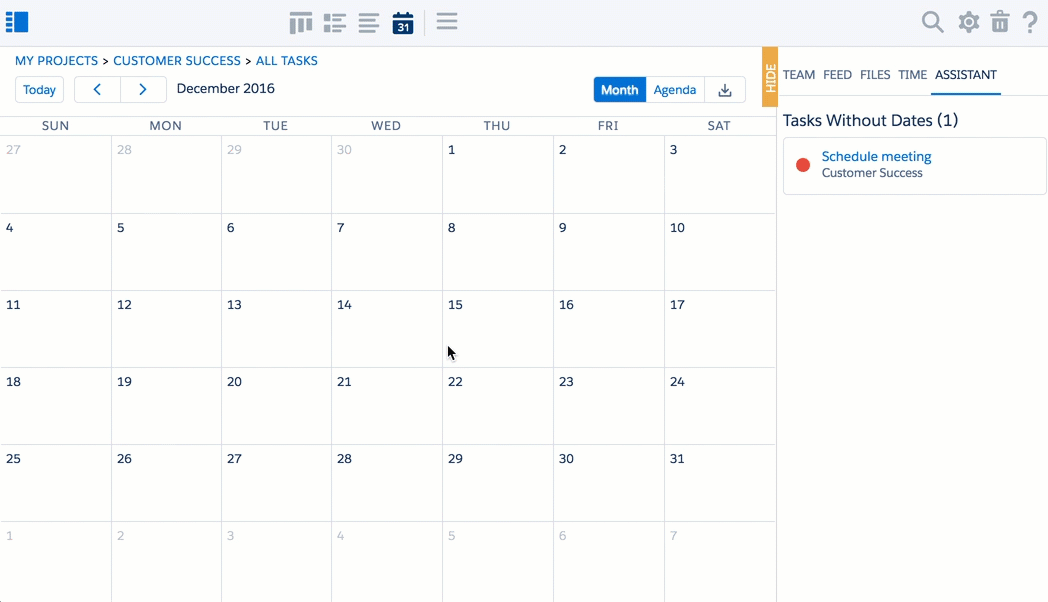Viewport: 1048px width, 602px height.
Task: Select December 31 day cell
Action: pos(720,483)
